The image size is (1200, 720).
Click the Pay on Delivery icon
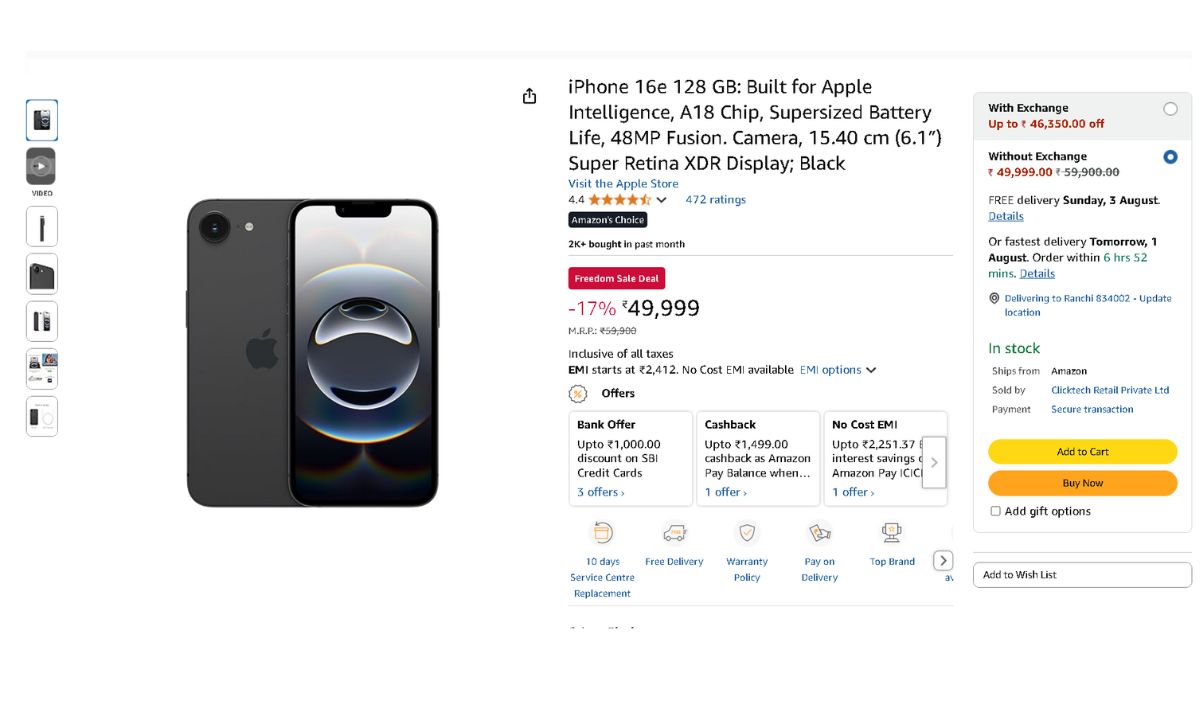pyautogui.click(x=819, y=533)
